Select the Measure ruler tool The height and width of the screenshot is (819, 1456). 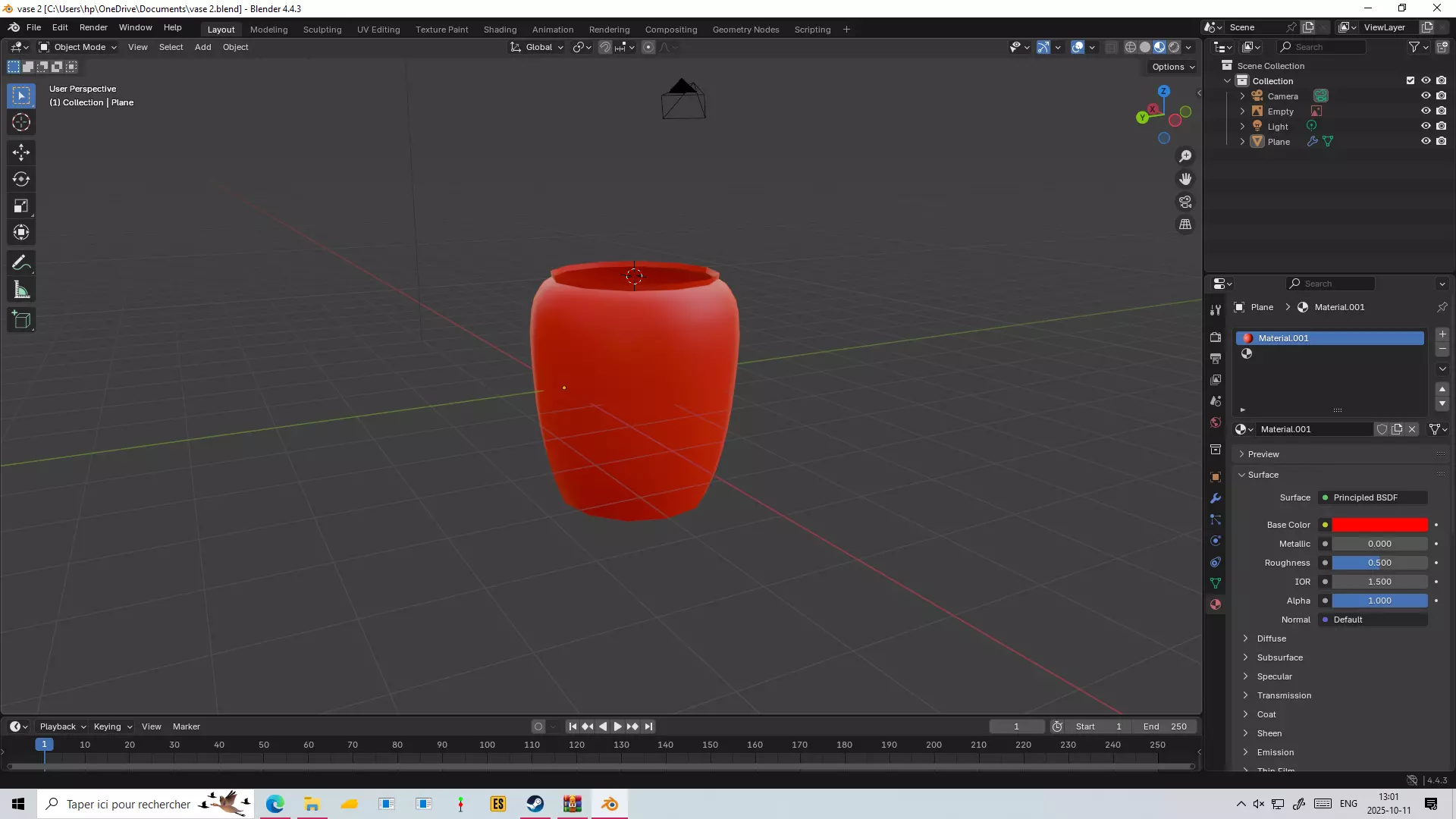[21, 290]
